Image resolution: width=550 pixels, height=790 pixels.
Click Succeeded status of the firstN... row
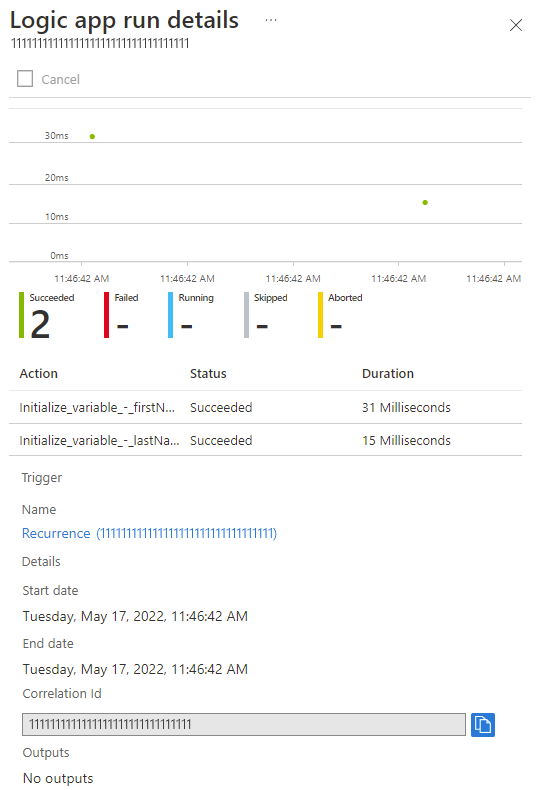coord(221,407)
